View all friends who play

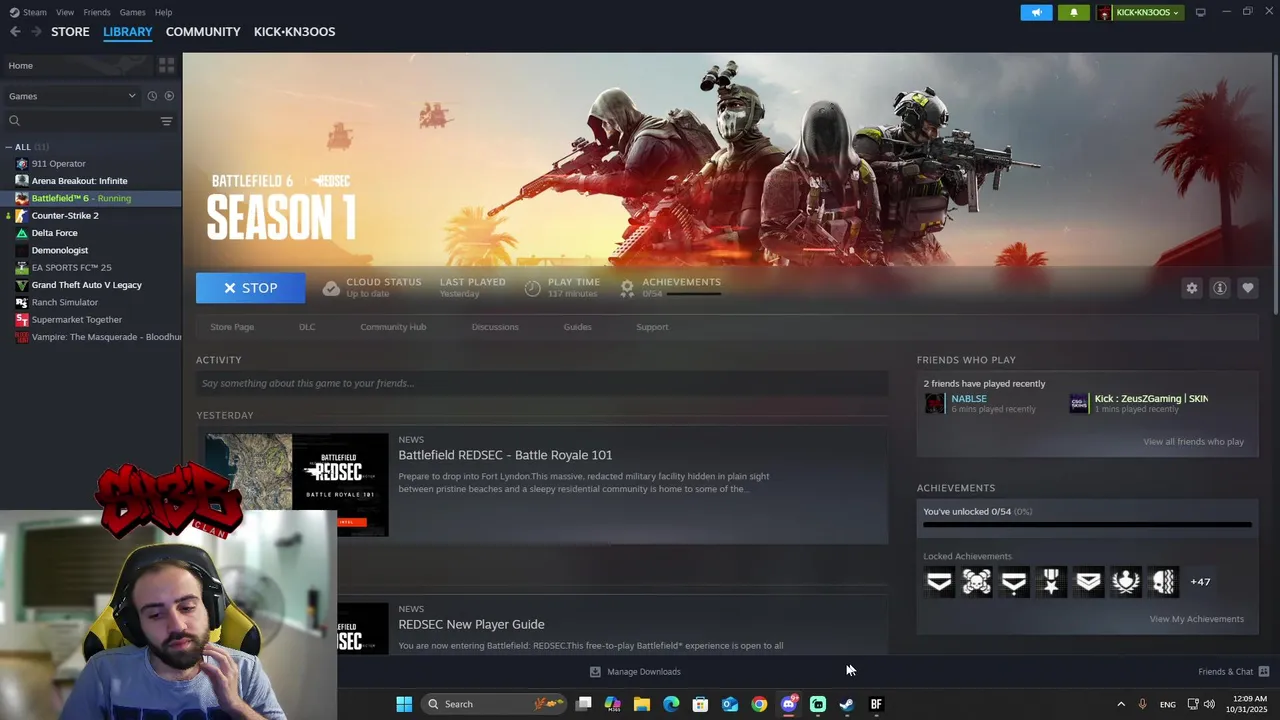point(1193,442)
